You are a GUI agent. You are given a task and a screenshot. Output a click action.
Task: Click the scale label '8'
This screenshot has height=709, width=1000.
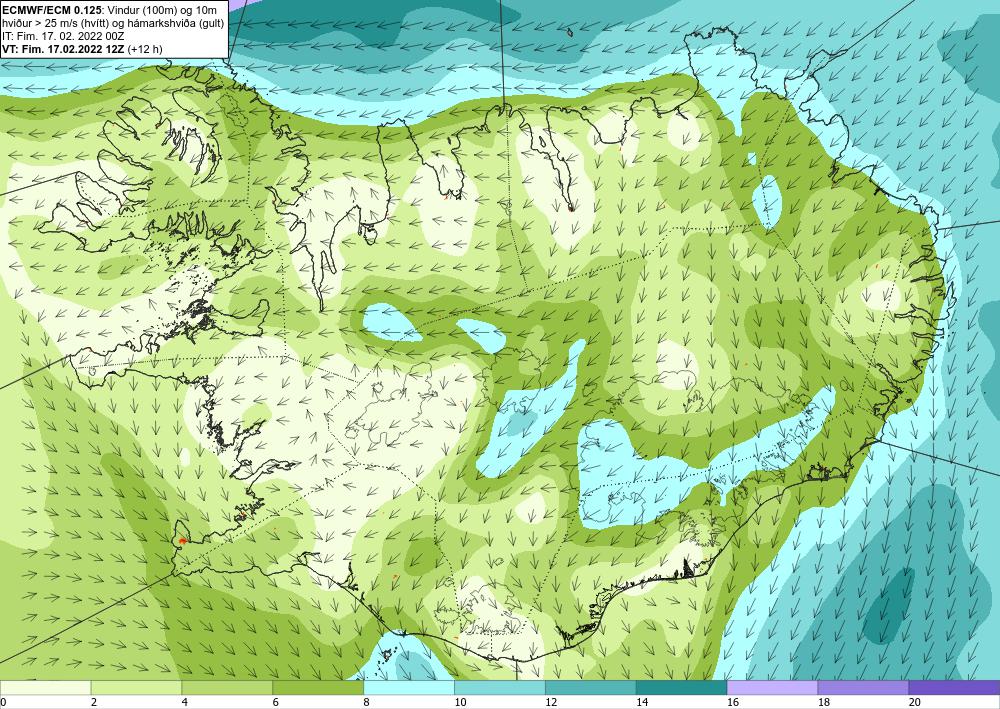(366, 703)
